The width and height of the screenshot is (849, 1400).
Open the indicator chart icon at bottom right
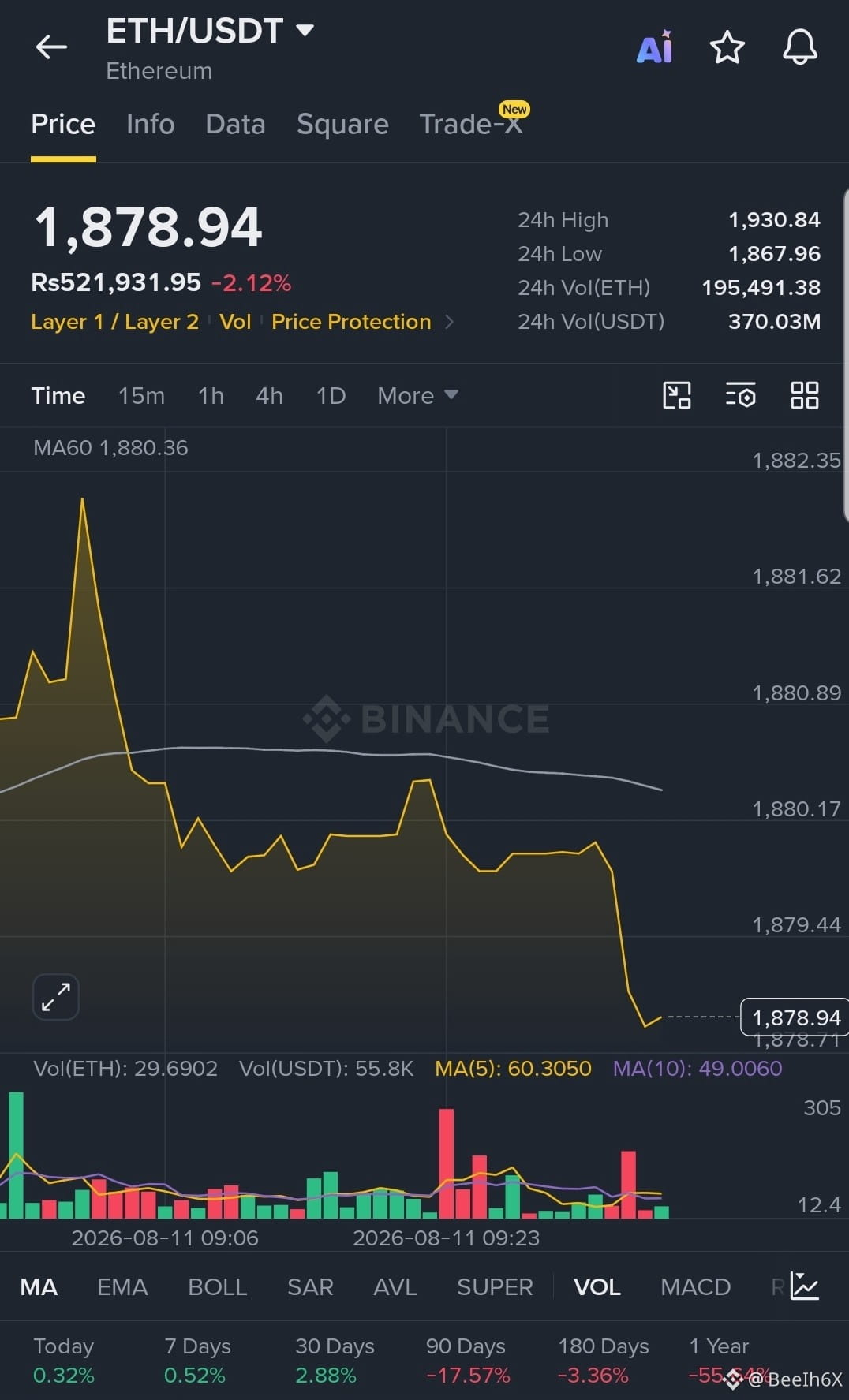point(804,1286)
